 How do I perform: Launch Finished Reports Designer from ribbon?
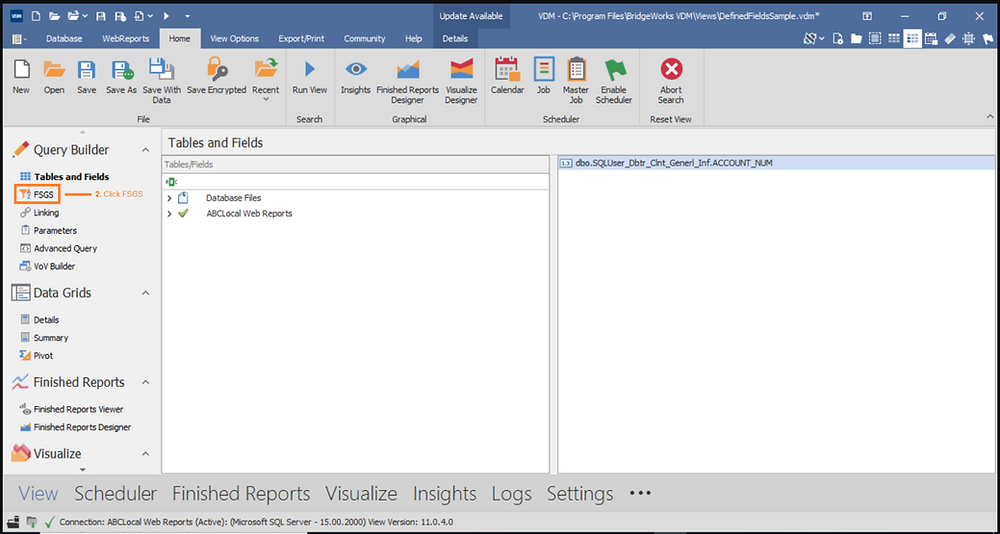(x=408, y=81)
